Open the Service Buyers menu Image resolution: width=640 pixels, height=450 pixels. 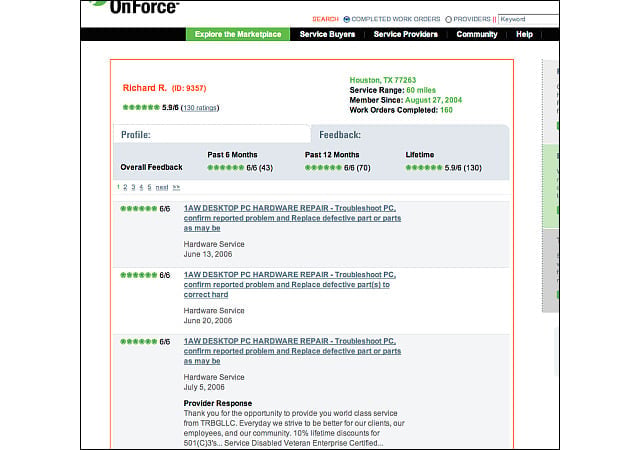click(327, 34)
